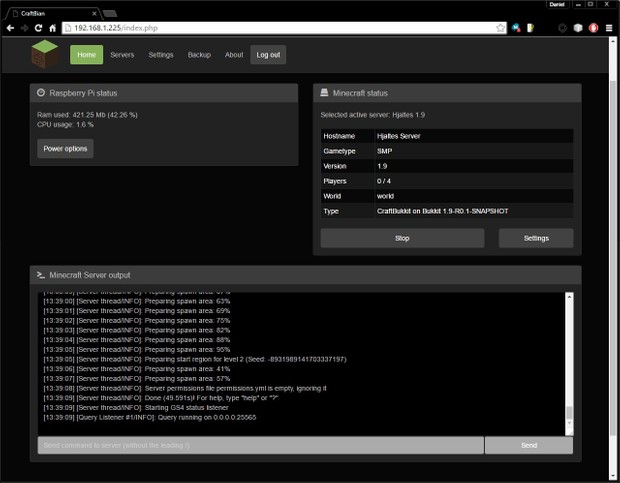Click the Ram used text line

click(87, 115)
